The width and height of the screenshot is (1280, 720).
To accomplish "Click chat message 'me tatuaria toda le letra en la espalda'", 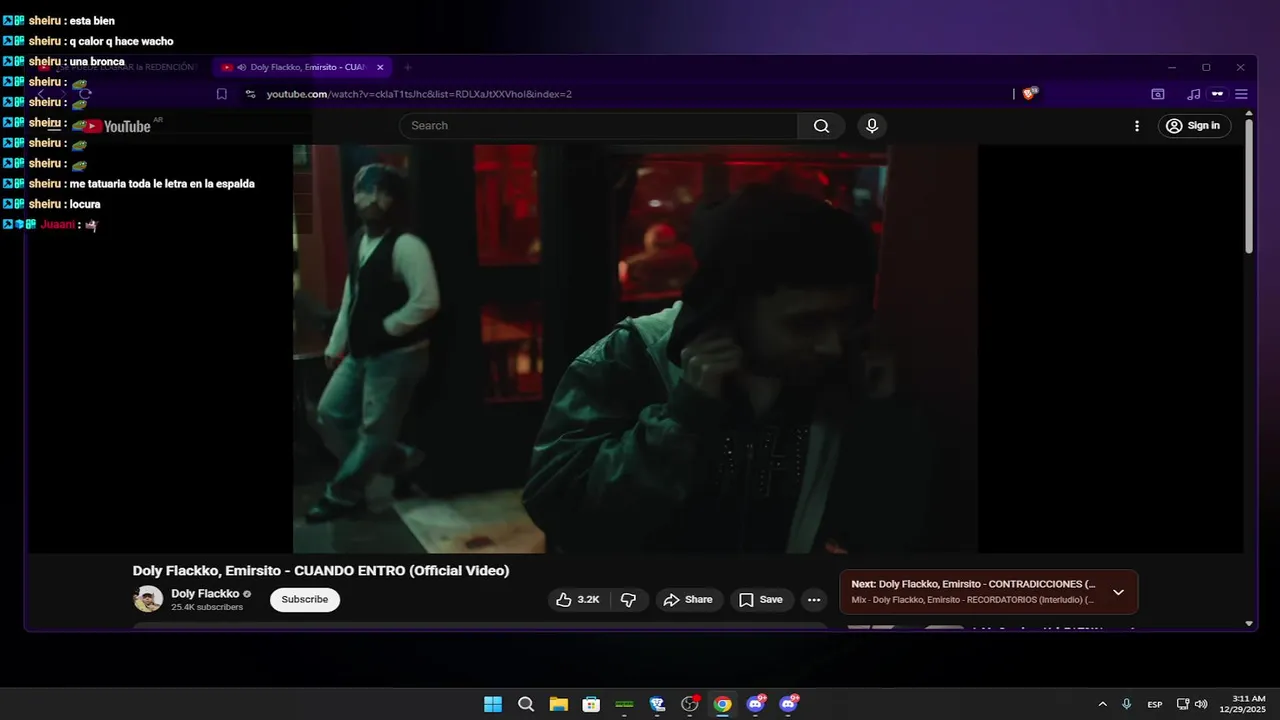I will pyautogui.click(x=162, y=184).
